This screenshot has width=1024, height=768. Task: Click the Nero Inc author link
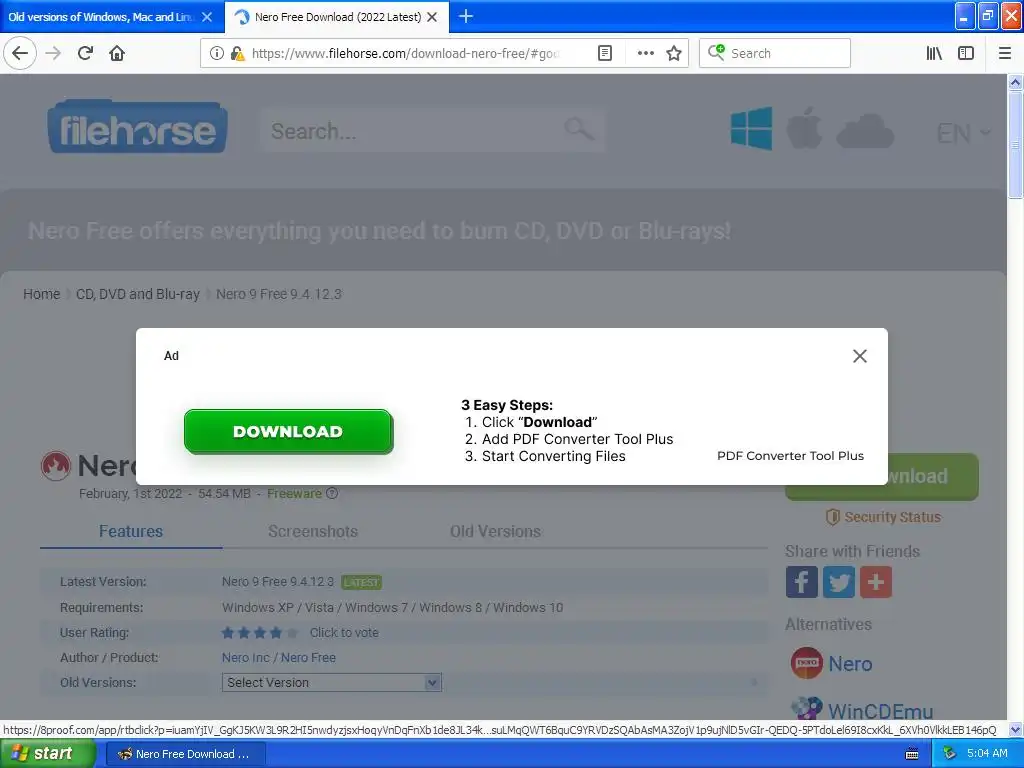pyautogui.click(x=246, y=658)
